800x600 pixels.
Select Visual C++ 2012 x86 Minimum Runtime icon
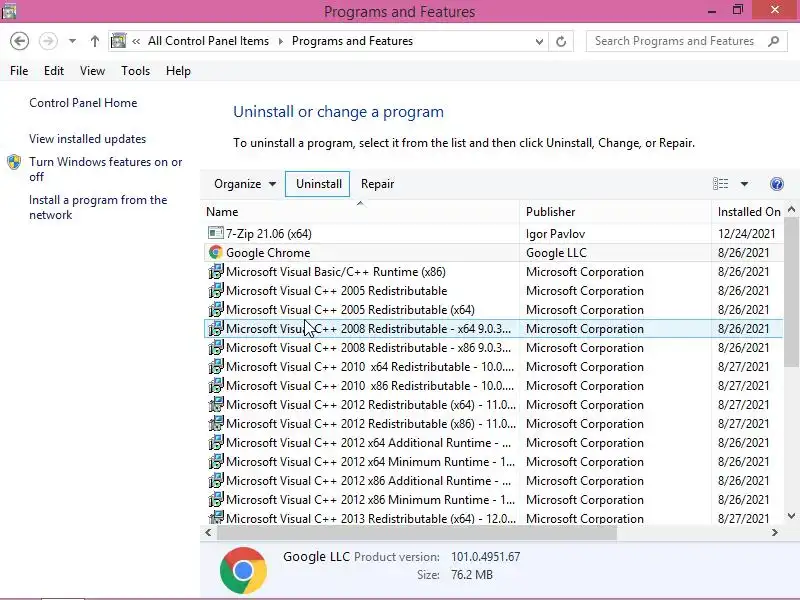[216, 499]
